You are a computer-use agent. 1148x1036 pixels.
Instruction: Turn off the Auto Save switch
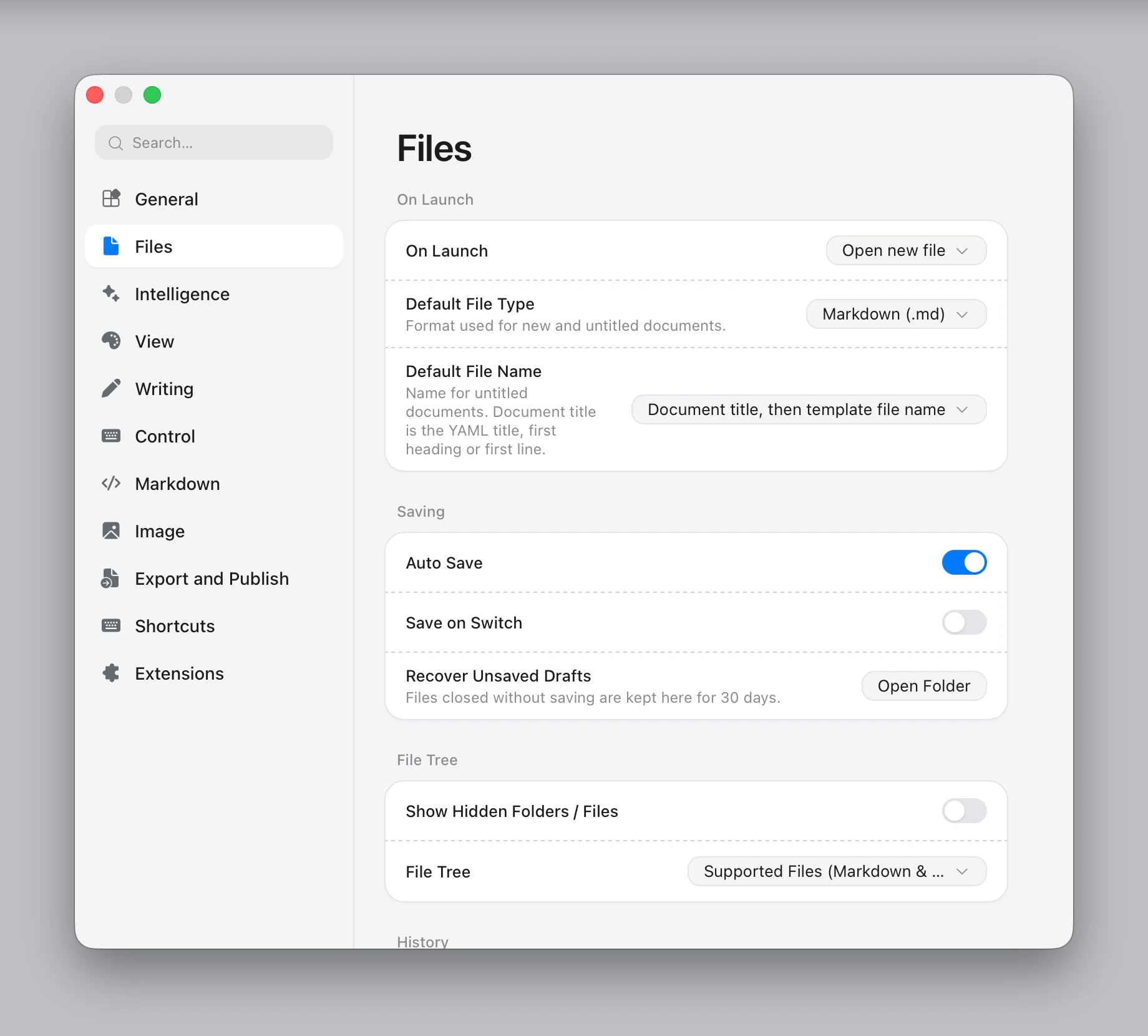pyautogui.click(x=964, y=562)
